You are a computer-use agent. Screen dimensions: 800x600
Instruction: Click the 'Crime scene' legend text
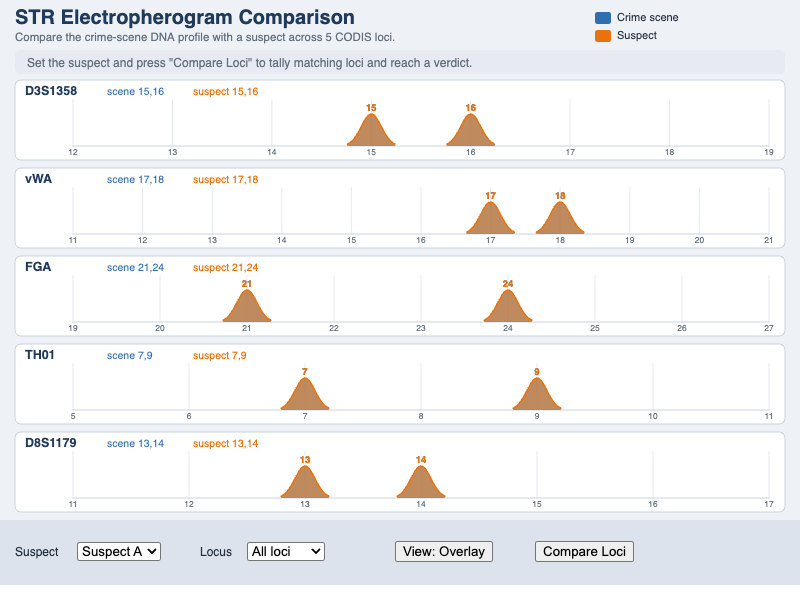pyautogui.click(x=647, y=17)
